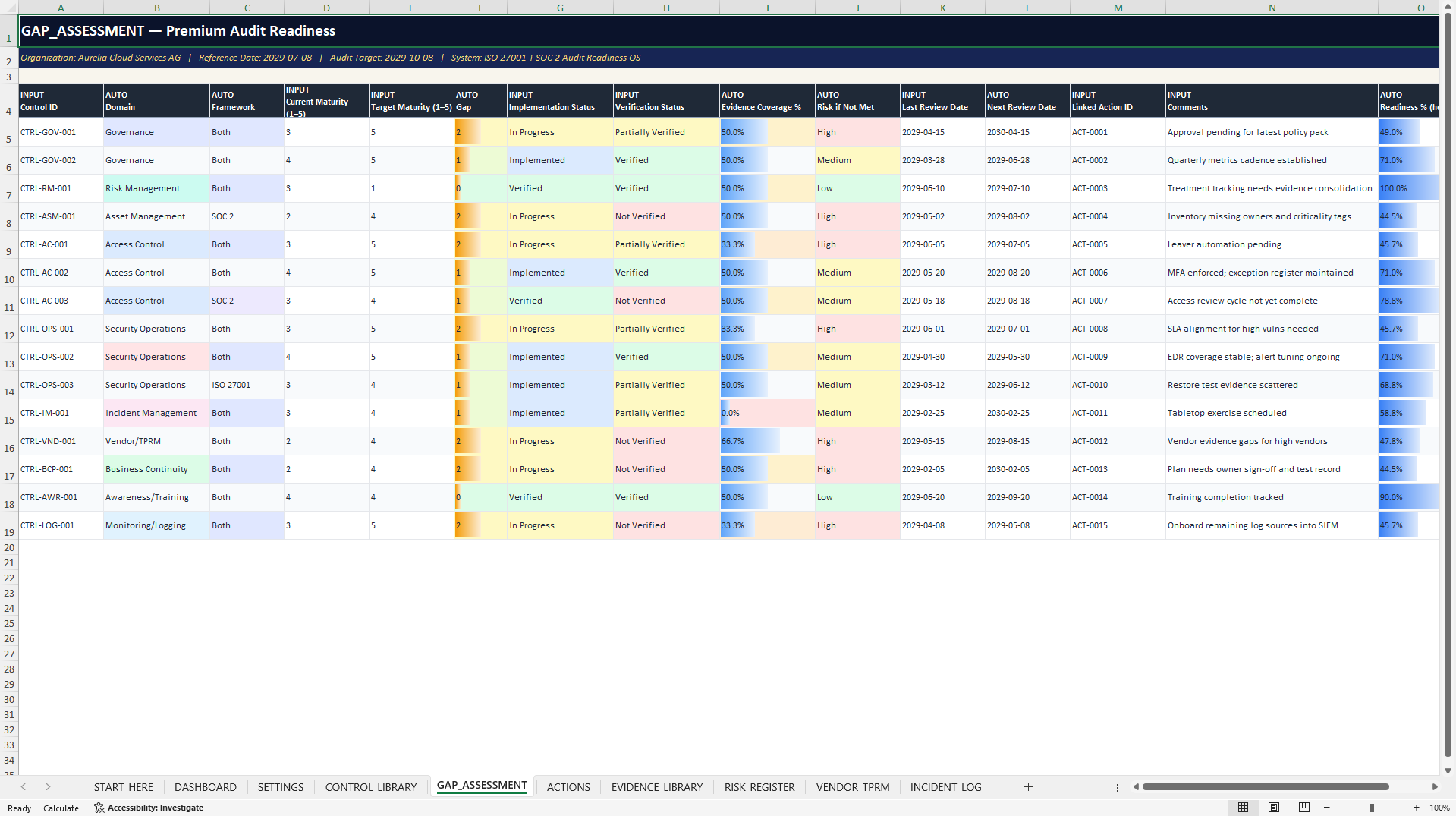Viewport: 1456px width, 816px height.
Task: Open the START_HERE sheet tab
Action: pyautogui.click(x=124, y=787)
